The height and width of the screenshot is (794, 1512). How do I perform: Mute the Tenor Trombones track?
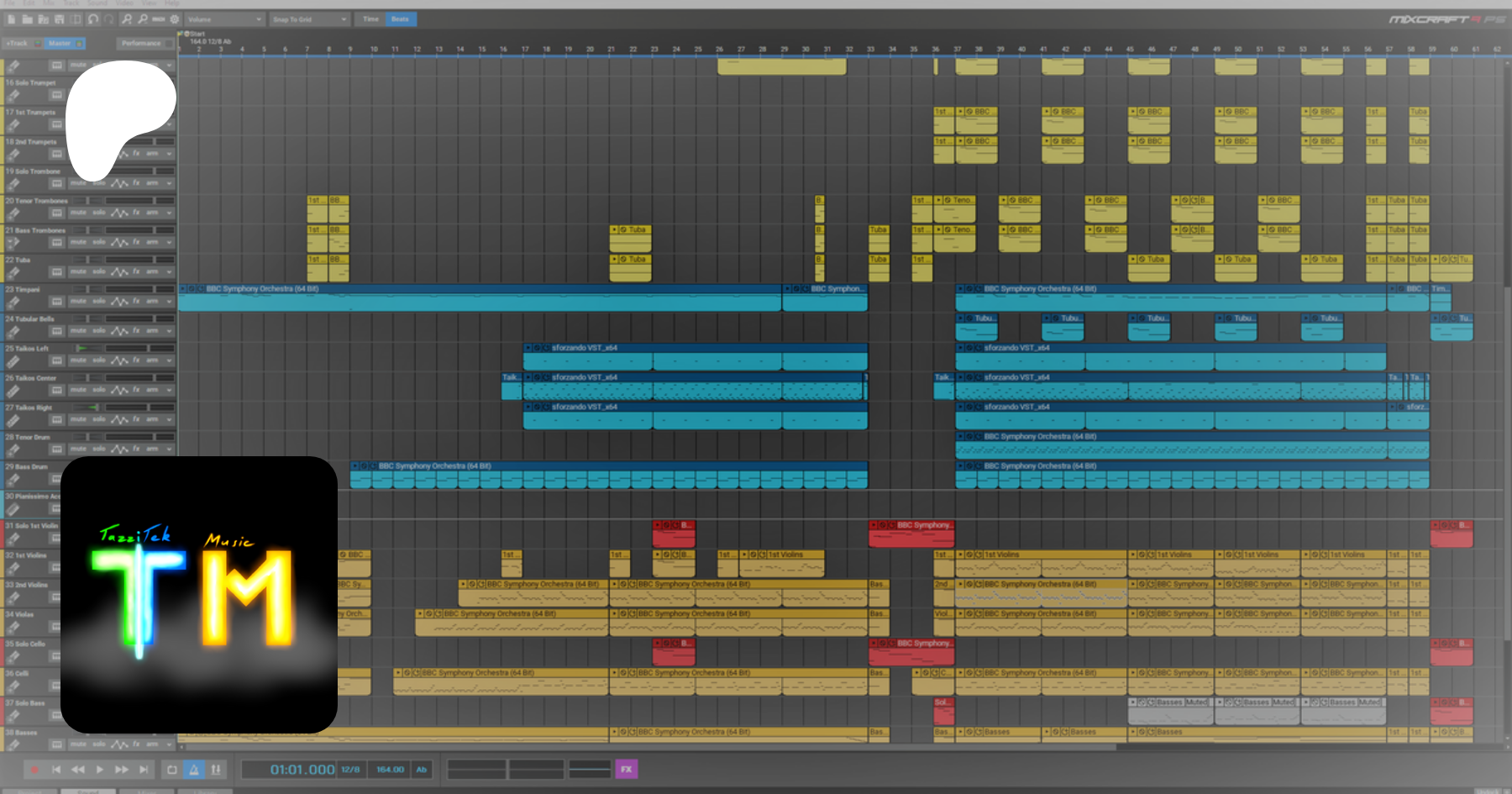[78, 213]
